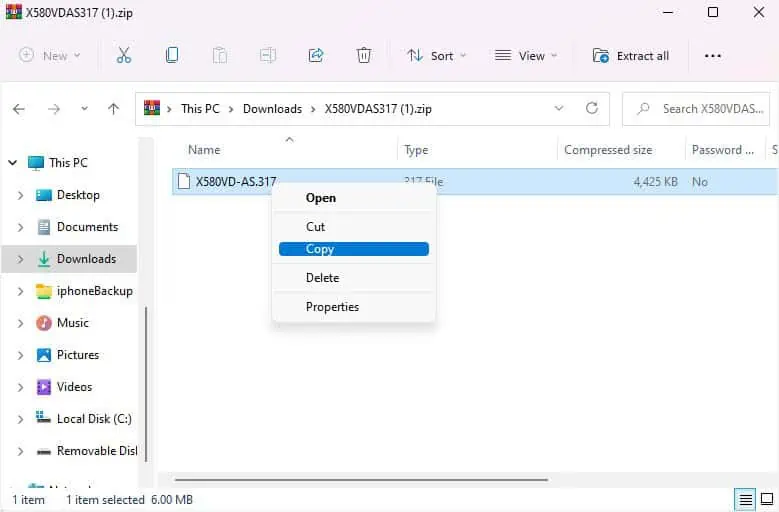Switch to details view in status bar
The image size is (779, 512).
tap(745, 499)
